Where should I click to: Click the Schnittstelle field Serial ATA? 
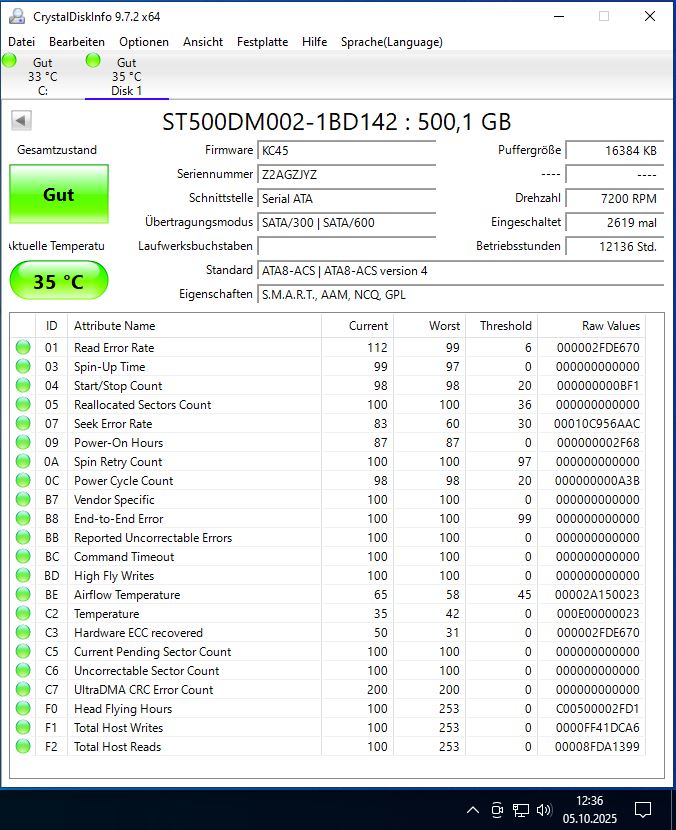tap(346, 199)
